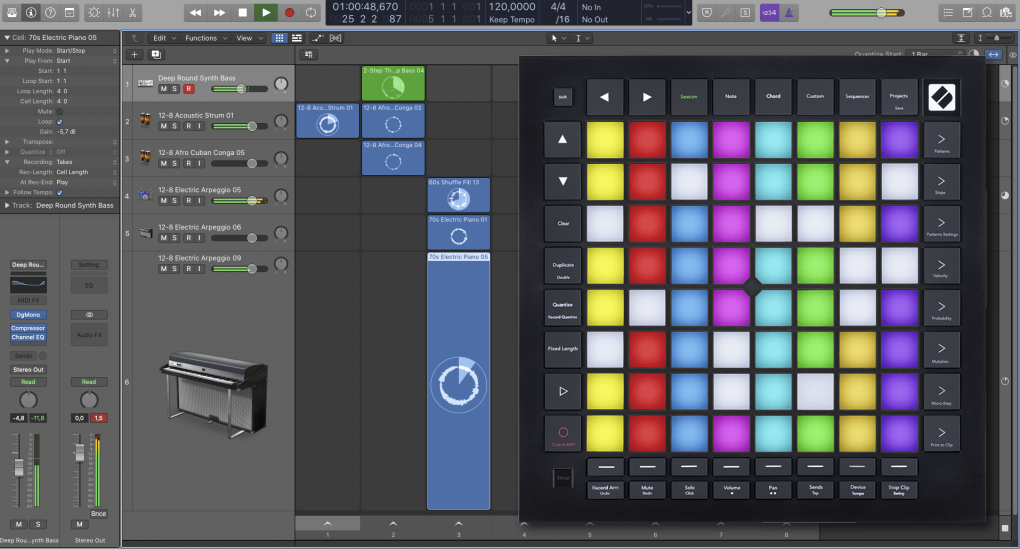Open the Loop Browser icon

987,12
